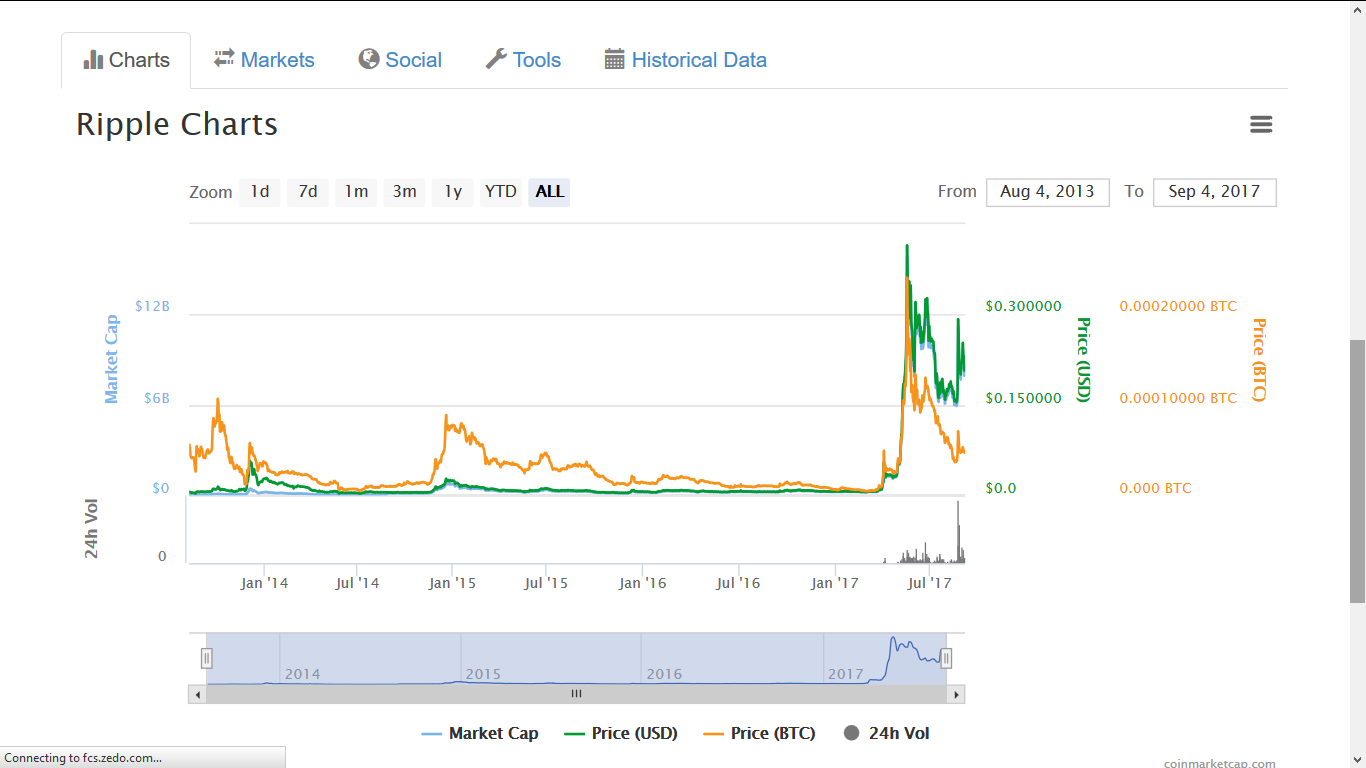Click the $0.300000 price axis label
The image size is (1366, 768).
(x=1023, y=306)
